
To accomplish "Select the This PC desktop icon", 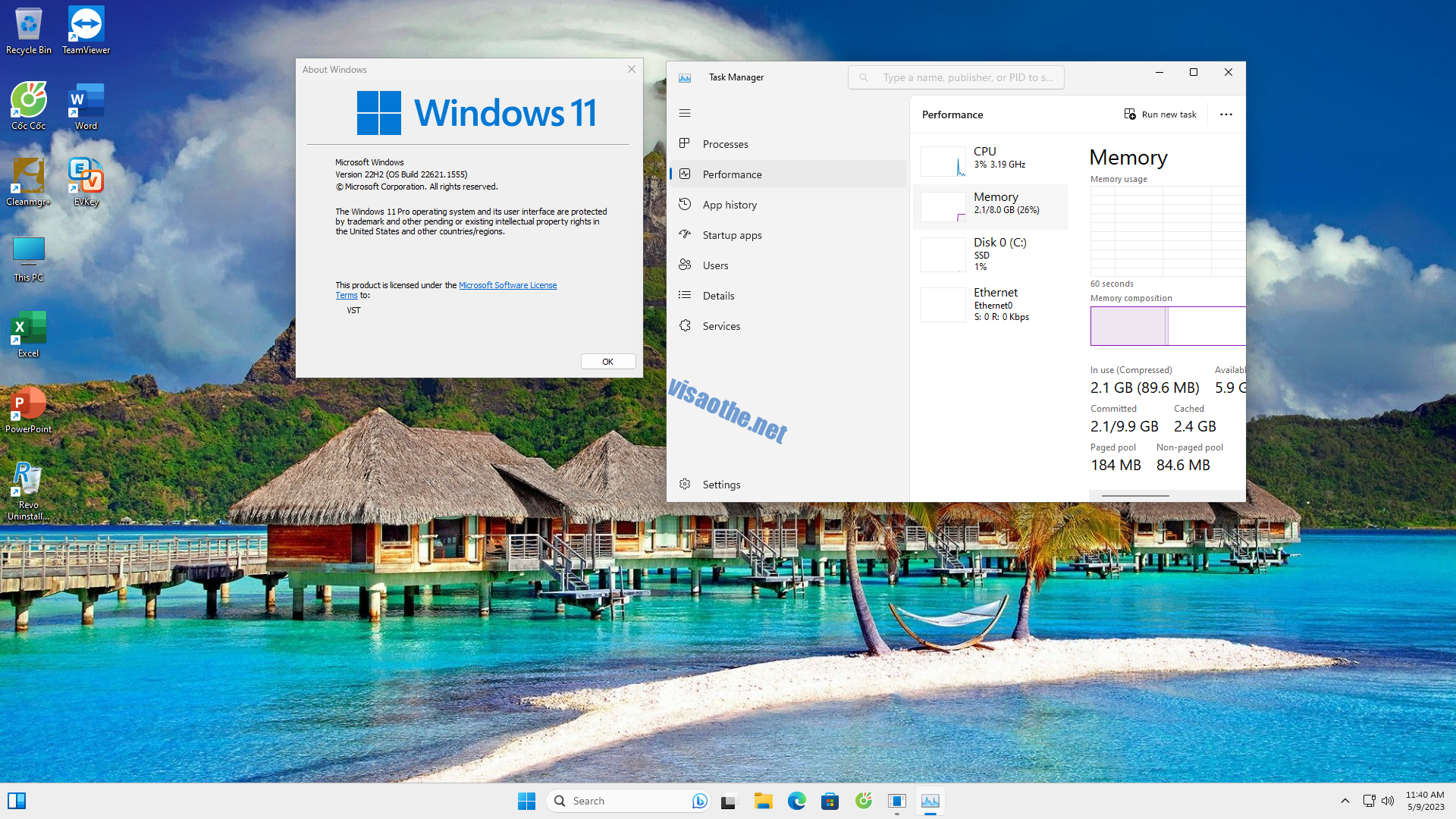I will coord(29,259).
